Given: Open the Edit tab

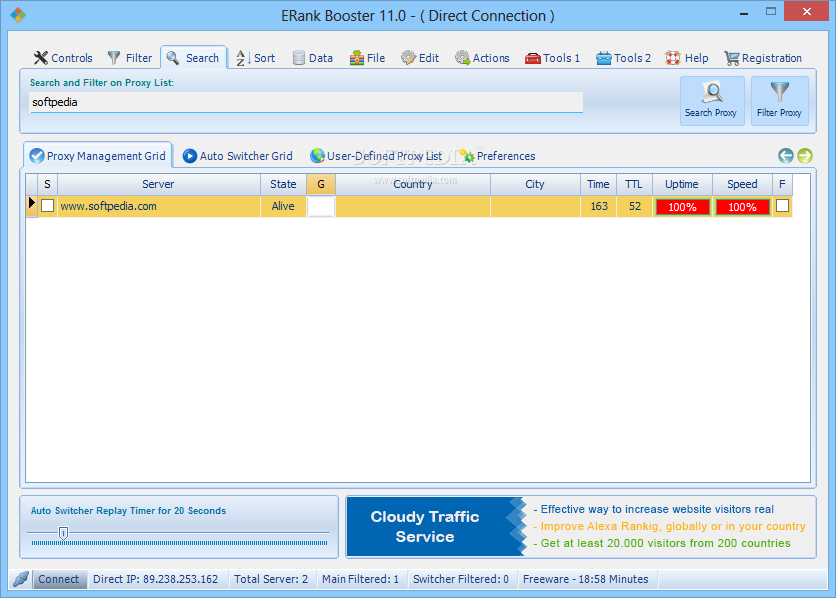Looking at the screenshot, I should (x=420, y=58).
